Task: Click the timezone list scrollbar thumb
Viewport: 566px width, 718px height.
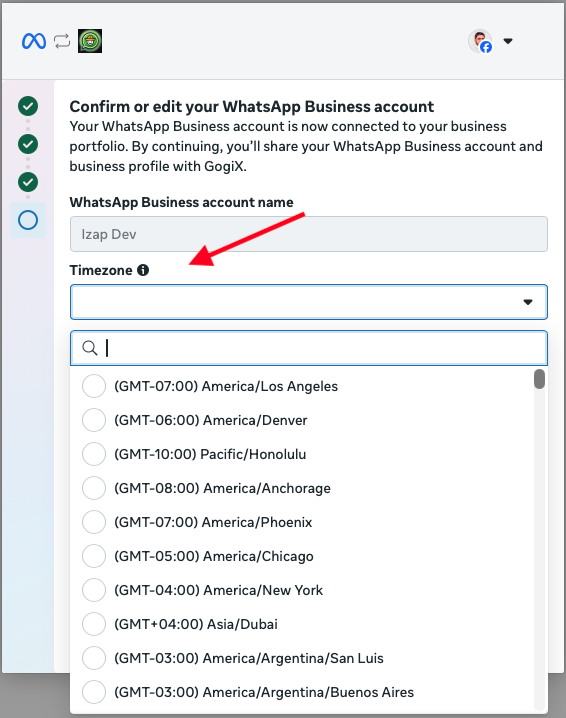Action: [x=539, y=379]
